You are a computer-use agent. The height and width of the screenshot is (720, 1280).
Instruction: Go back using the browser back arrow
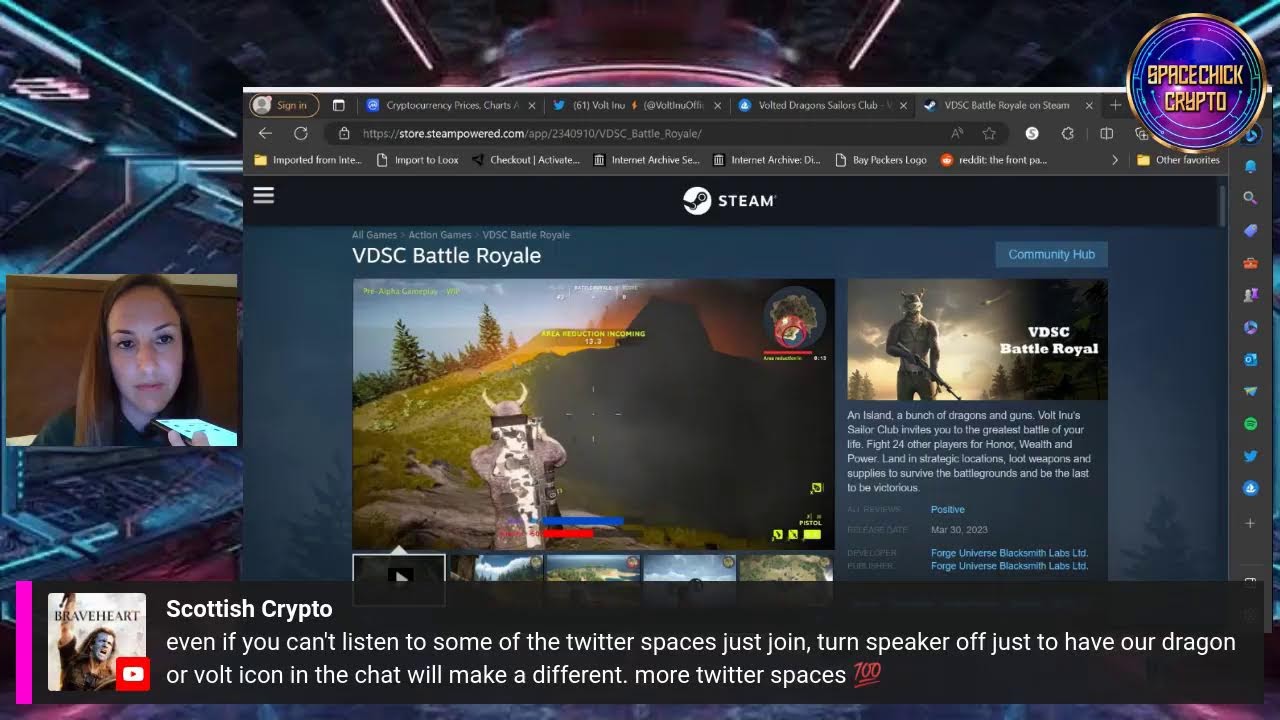[265, 133]
